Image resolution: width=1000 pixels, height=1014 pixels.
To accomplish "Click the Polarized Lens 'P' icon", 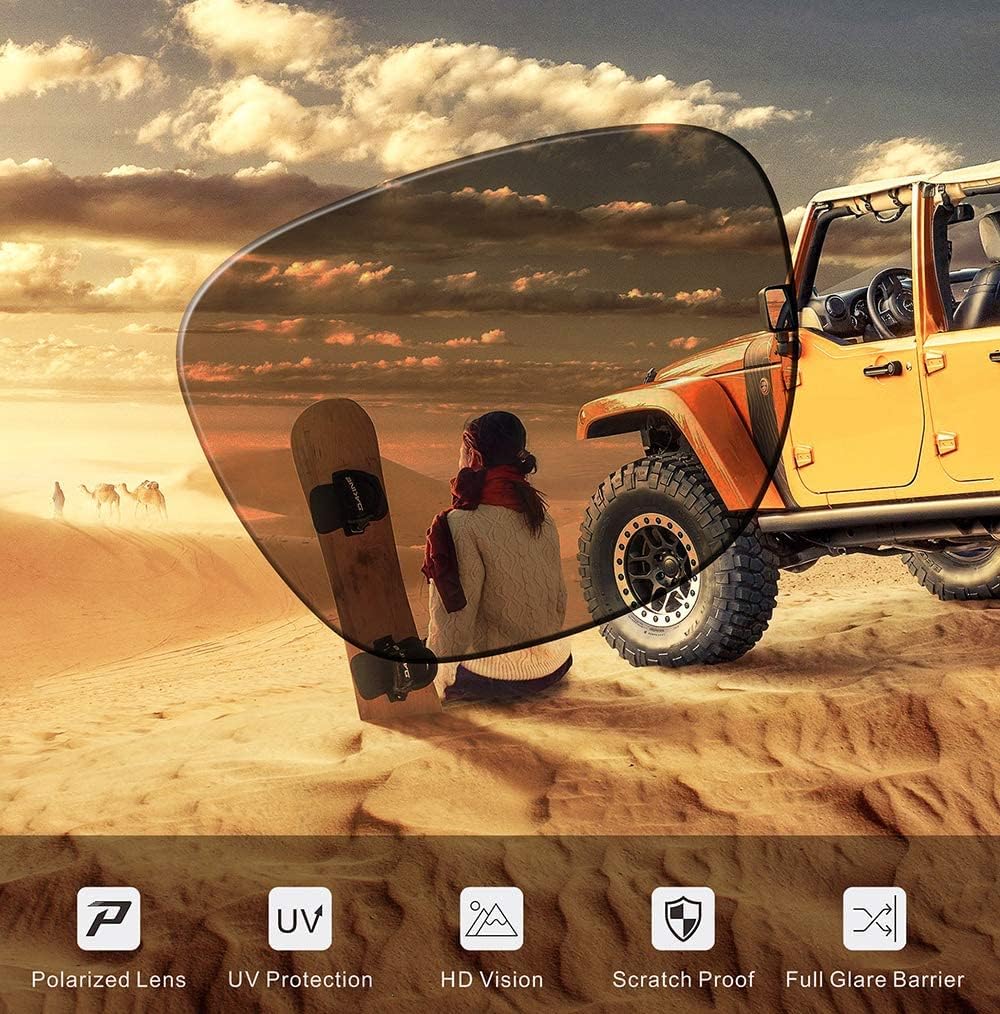I will click(108, 918).
